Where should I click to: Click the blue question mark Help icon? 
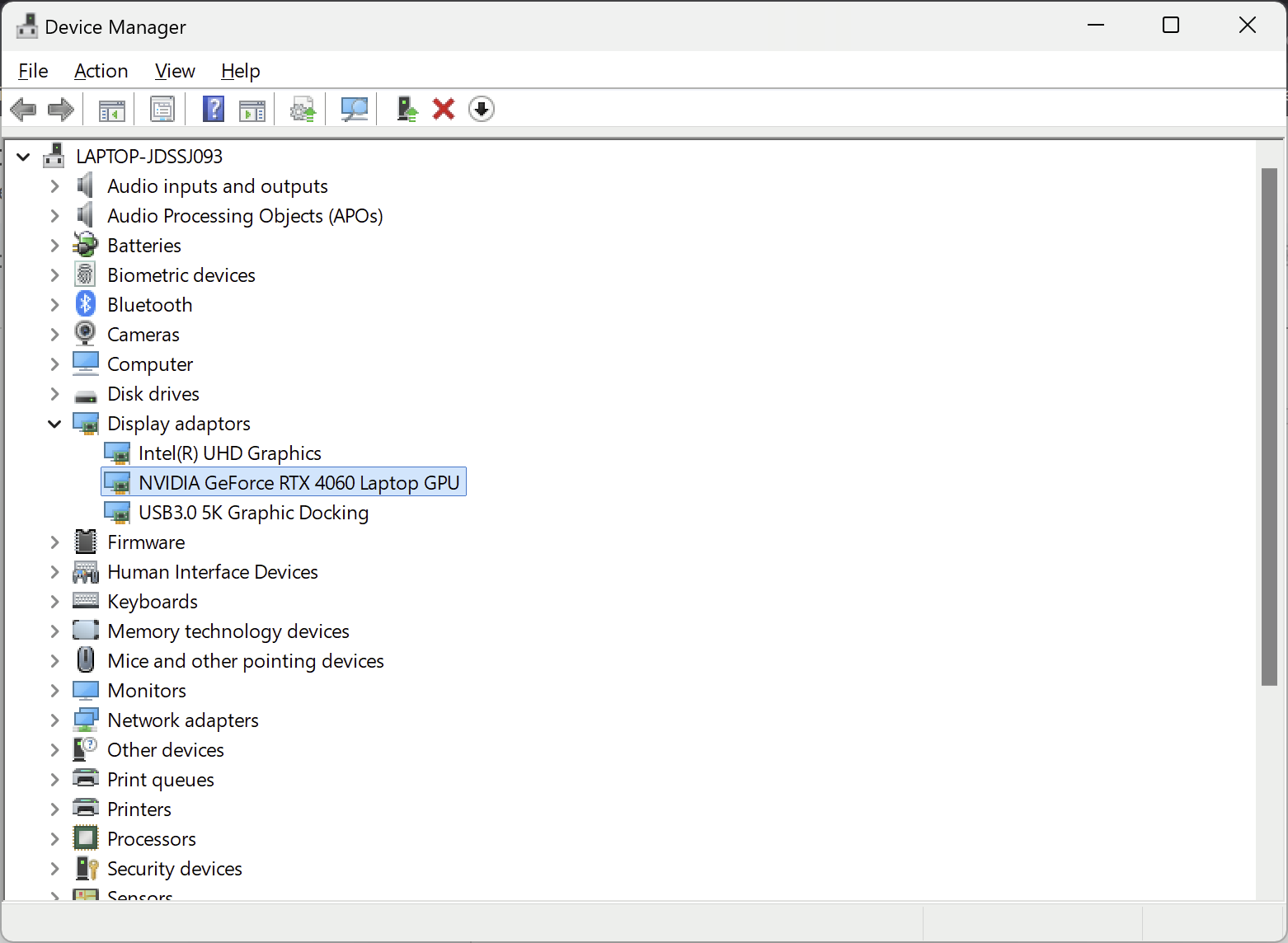[214, 109]
